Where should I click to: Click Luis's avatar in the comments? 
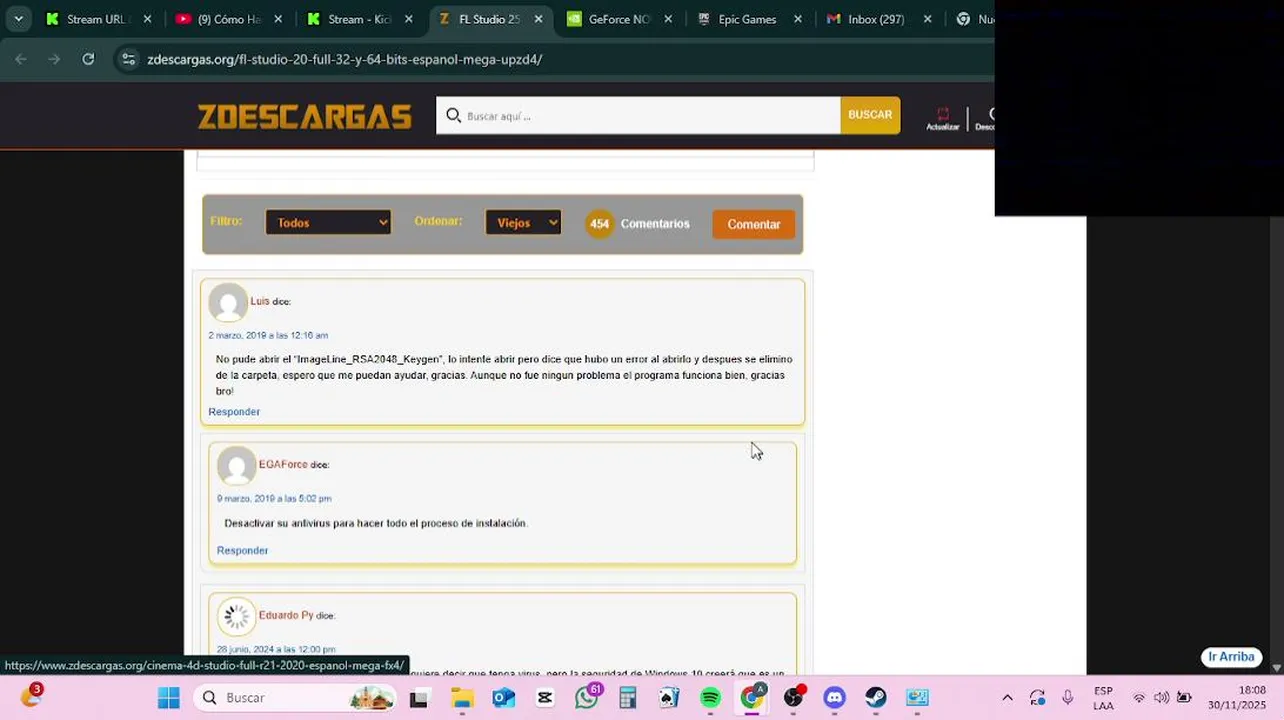[x=228, y=303]
